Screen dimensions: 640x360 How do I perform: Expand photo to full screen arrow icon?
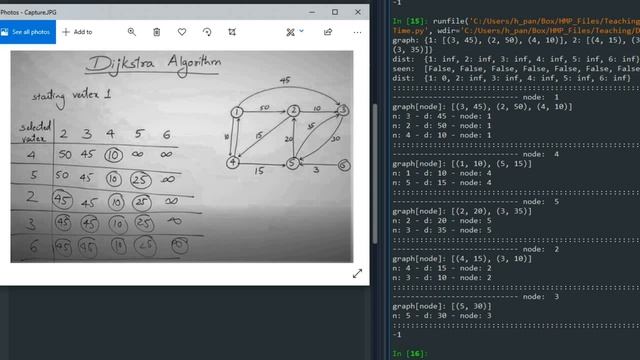tap(357, 273)
